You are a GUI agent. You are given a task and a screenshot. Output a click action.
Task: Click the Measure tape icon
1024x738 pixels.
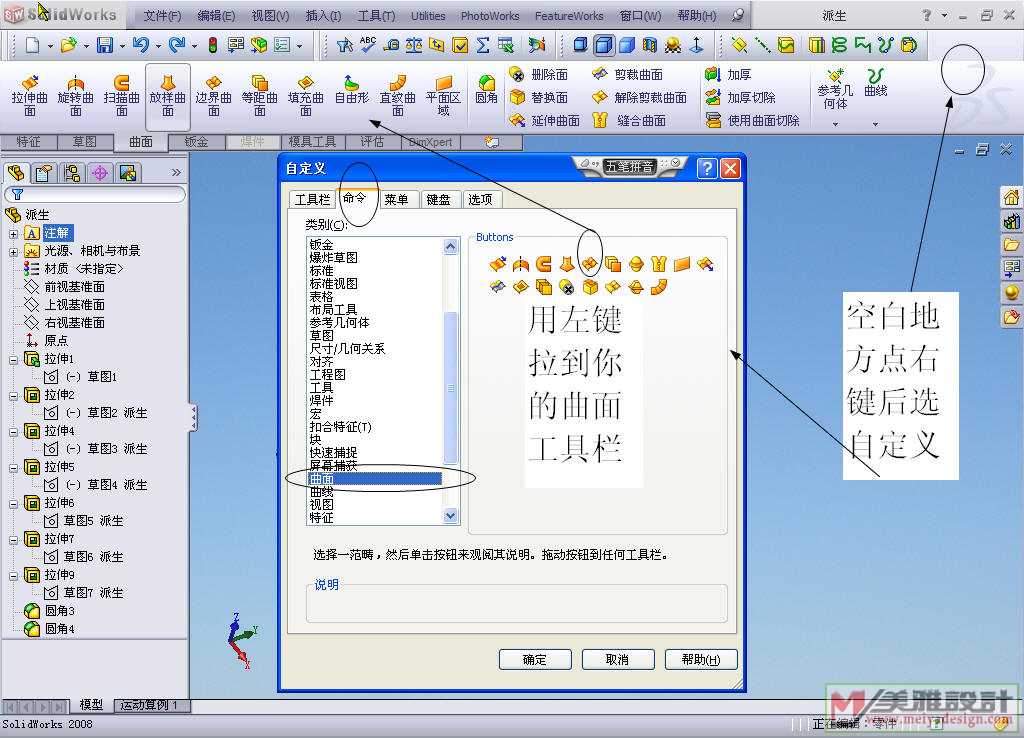pyautogui.click(x=391, y=44)
